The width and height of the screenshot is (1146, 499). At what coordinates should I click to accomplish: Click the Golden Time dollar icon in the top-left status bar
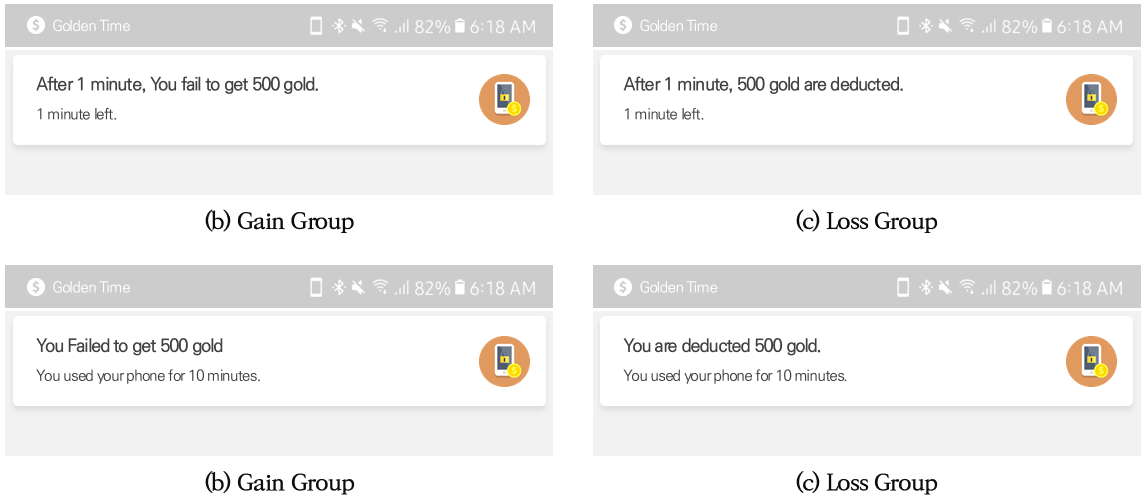coord(36,25)
